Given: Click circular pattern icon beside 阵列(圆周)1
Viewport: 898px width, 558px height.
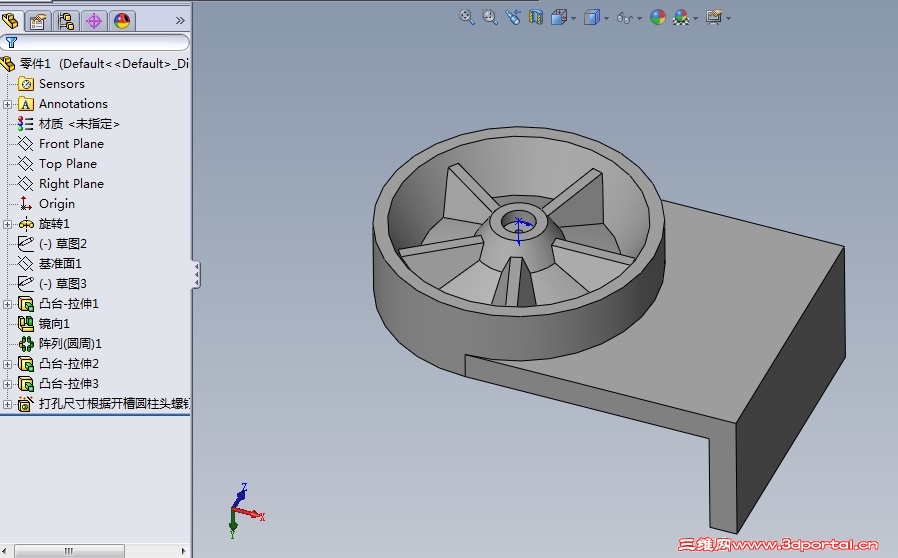Looking at the screenshot, I should click(x=26, y=344).
